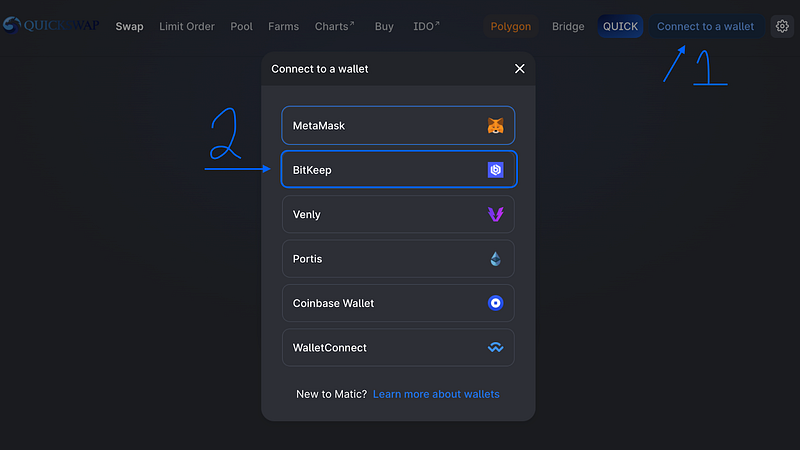Select the Buy menu item

[384, 27]
